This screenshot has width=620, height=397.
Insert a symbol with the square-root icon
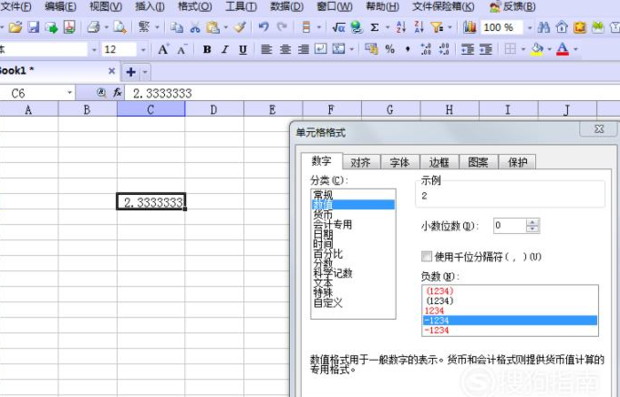point(338,27)
